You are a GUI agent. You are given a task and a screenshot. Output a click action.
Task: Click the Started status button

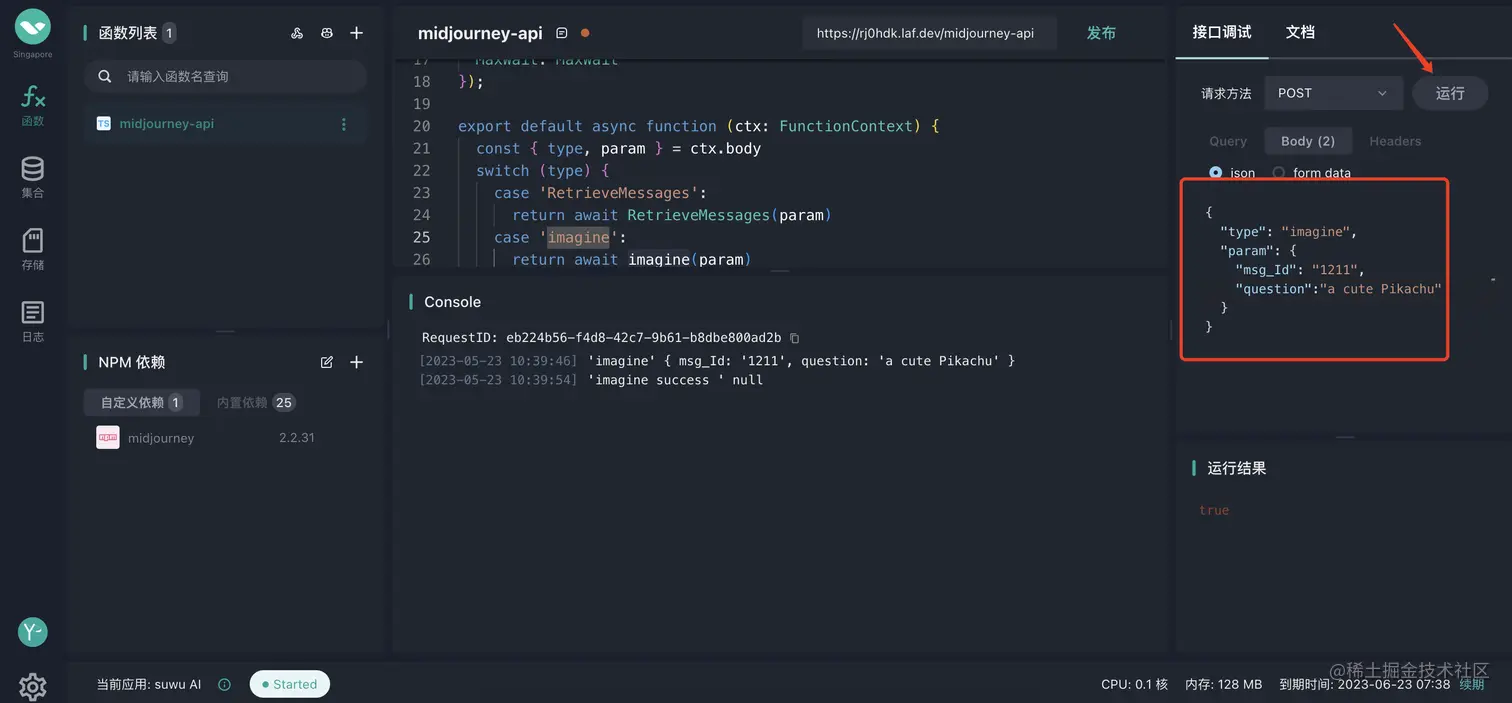pos(290,684)
